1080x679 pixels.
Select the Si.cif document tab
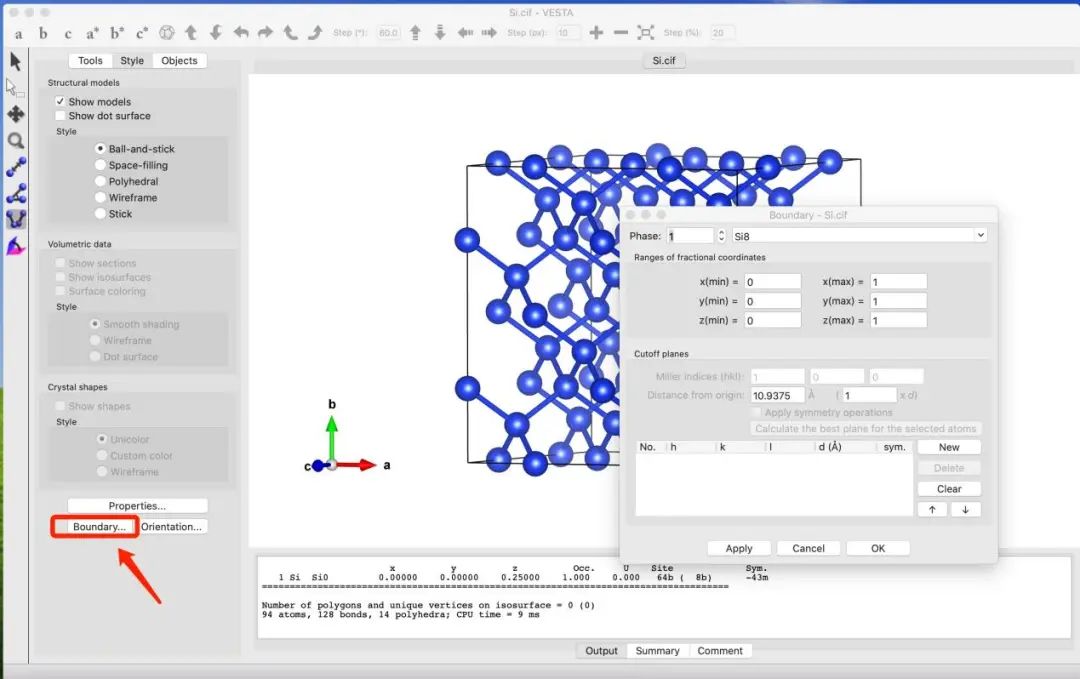point(664,61)
